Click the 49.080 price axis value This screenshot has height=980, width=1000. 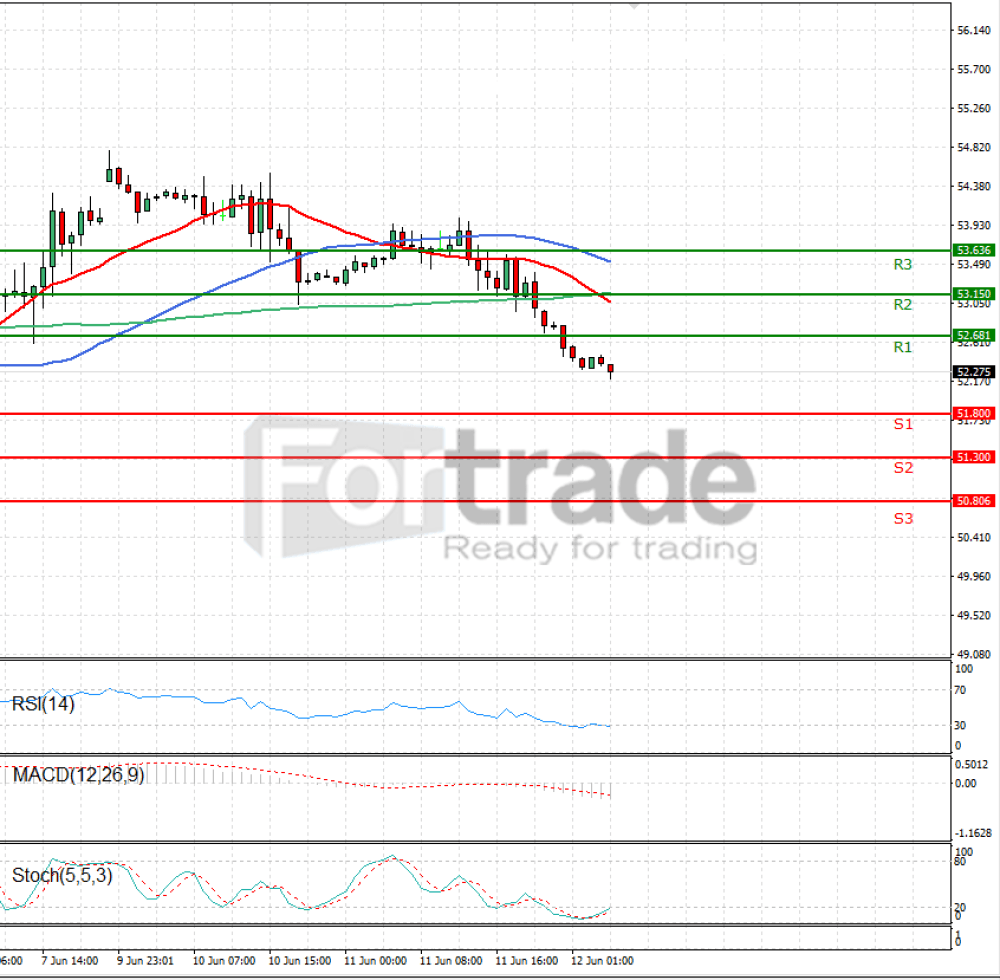[x=974, y=654]
